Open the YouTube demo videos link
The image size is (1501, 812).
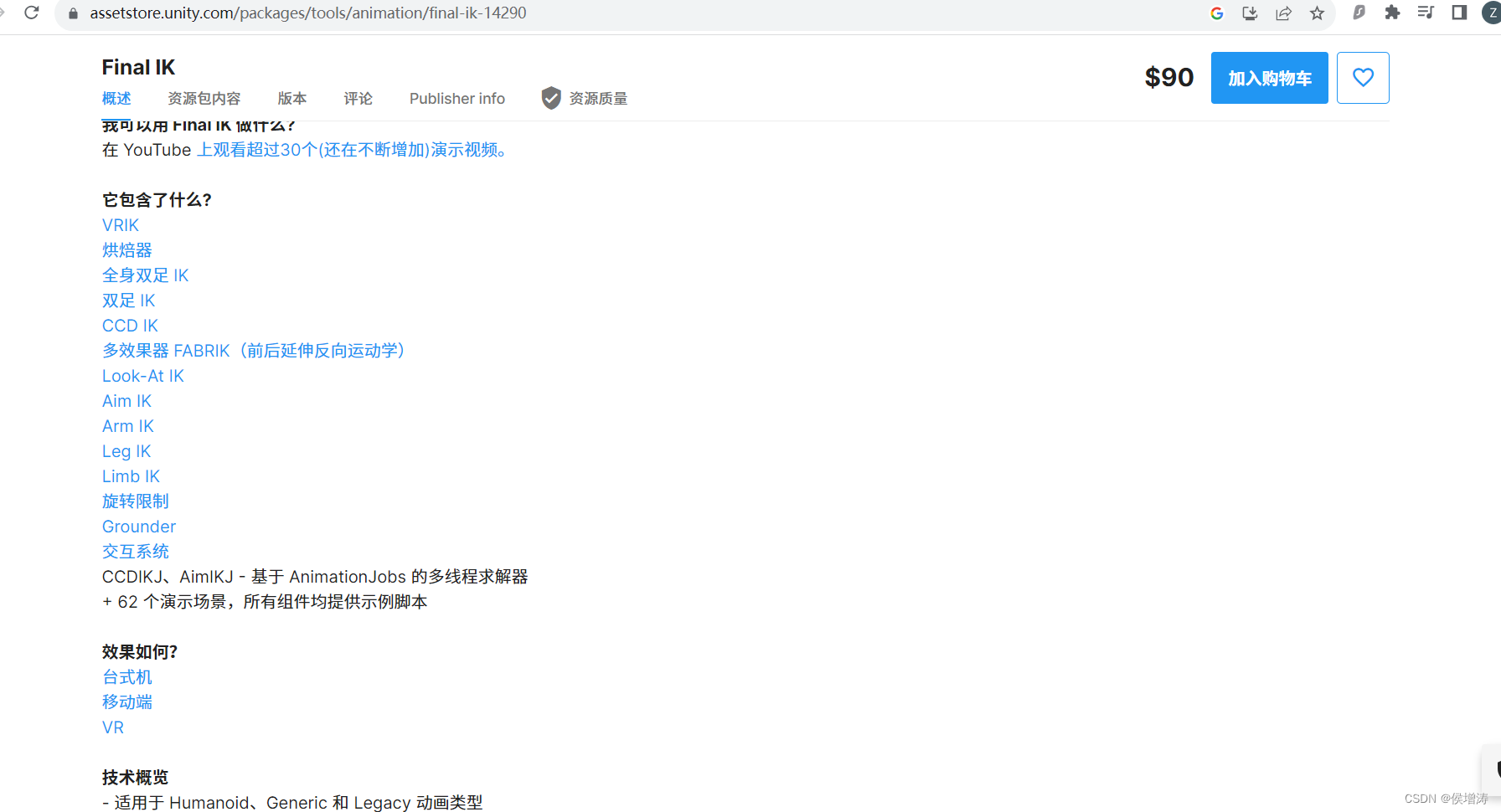point(353,150)
